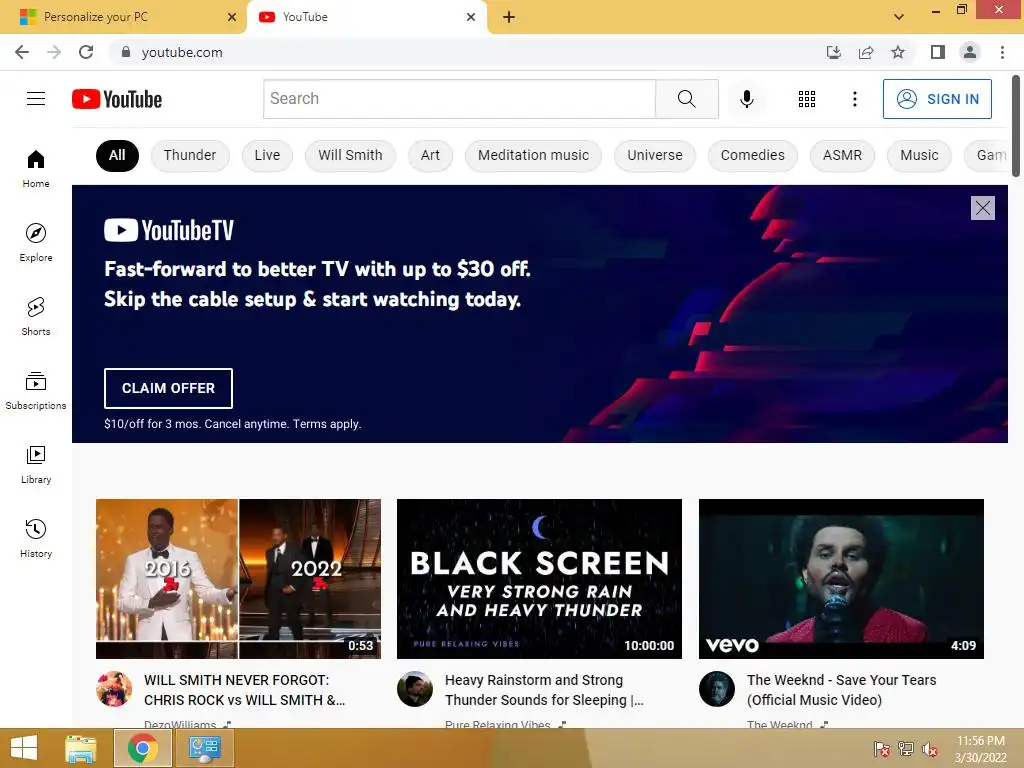Image resolution: width=1024 pixels, height=768 pixels.
Task: Open a new browser tab
Action: tap(509, 17)
